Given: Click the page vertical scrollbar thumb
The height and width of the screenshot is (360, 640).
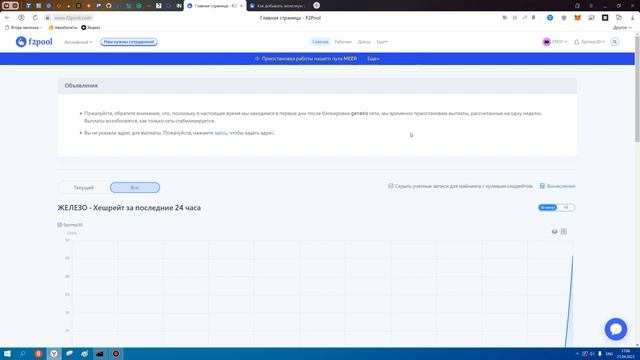Looking at the screenshot, I should click(637, 90).
